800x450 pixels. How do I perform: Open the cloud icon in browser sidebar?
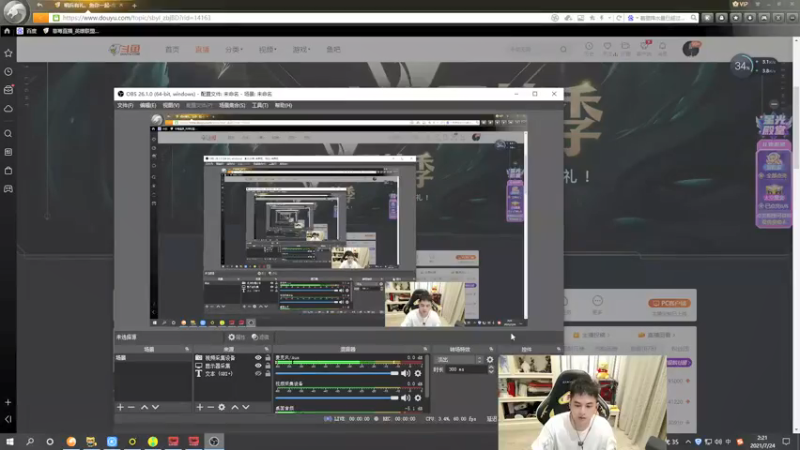coord(8,109)
